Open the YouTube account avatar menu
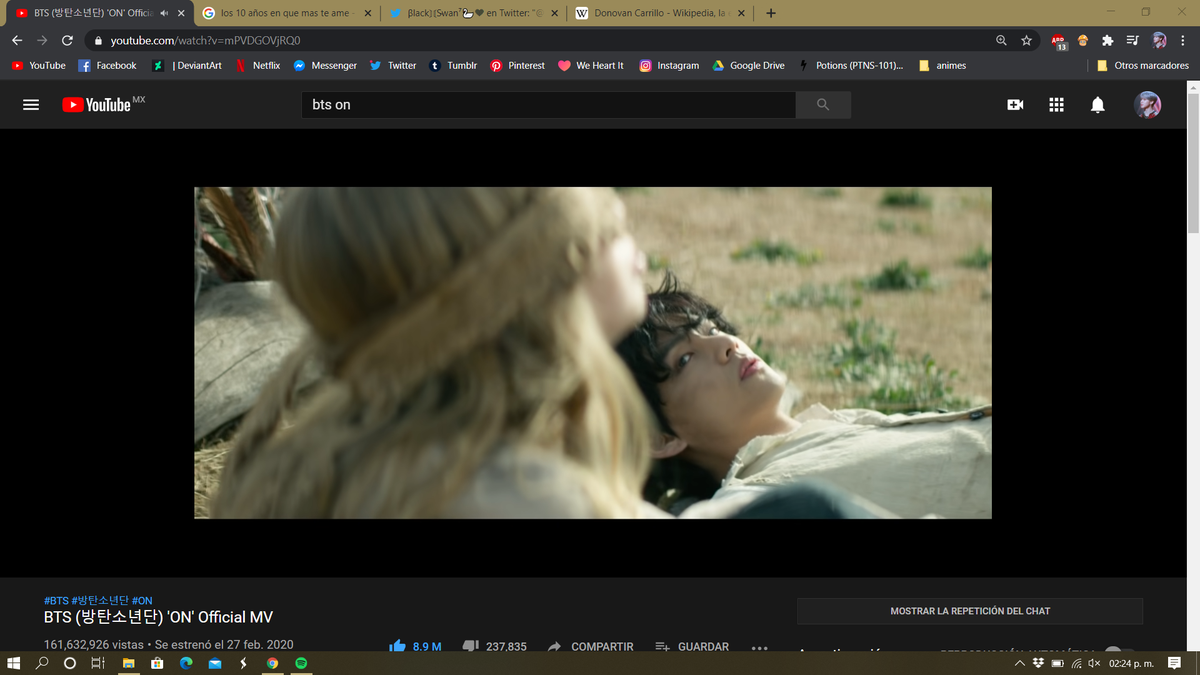 click(1147, 105)
